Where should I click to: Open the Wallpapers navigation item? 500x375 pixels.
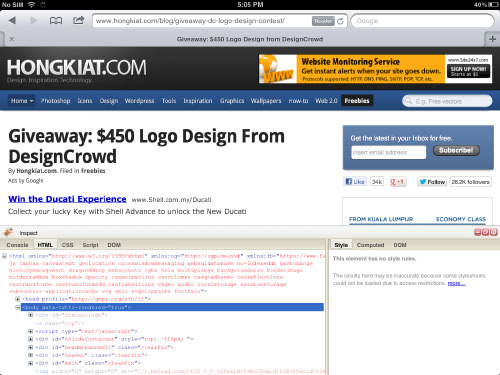click(266, 101)
